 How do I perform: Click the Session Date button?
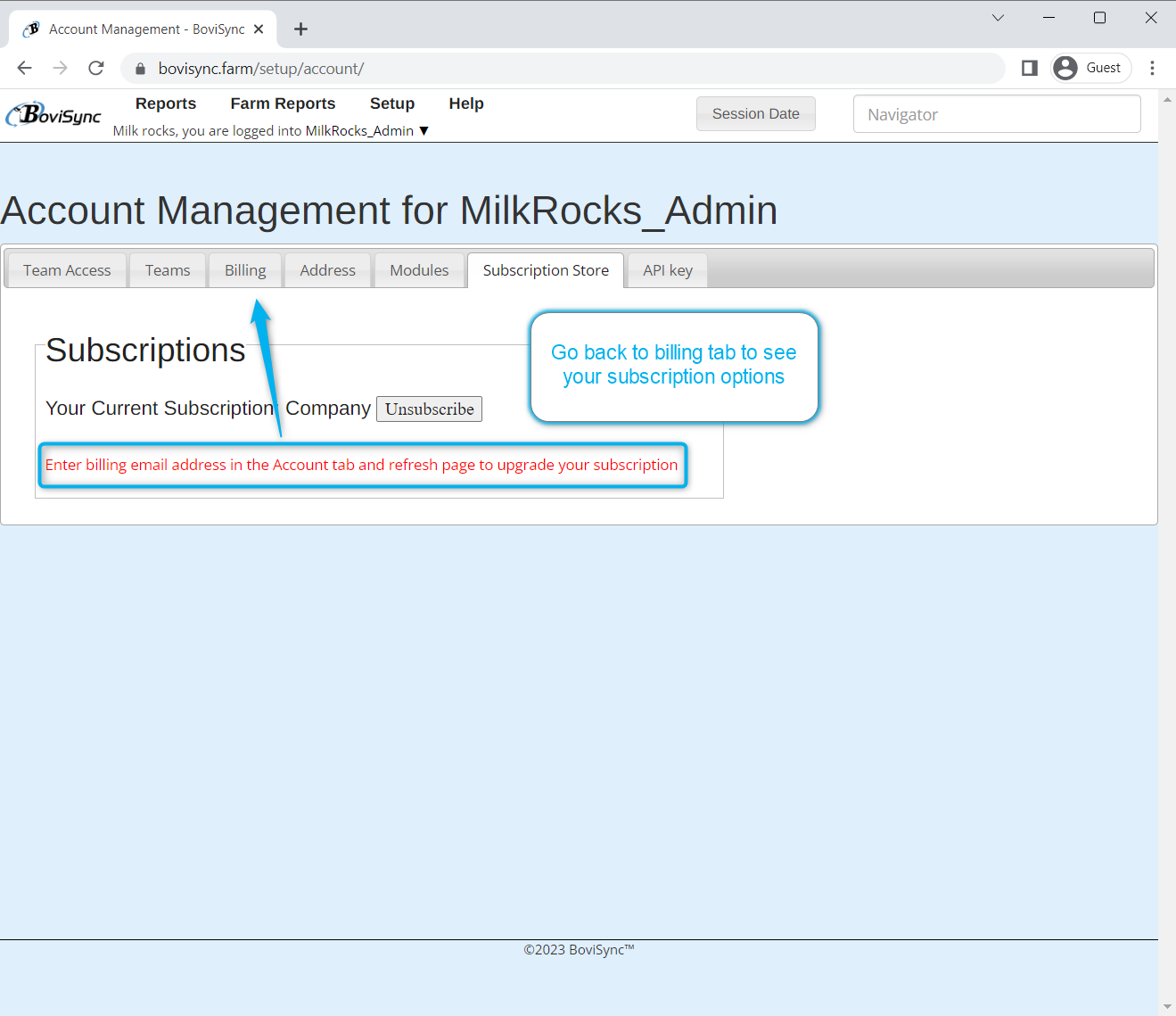tap(756, 114)
